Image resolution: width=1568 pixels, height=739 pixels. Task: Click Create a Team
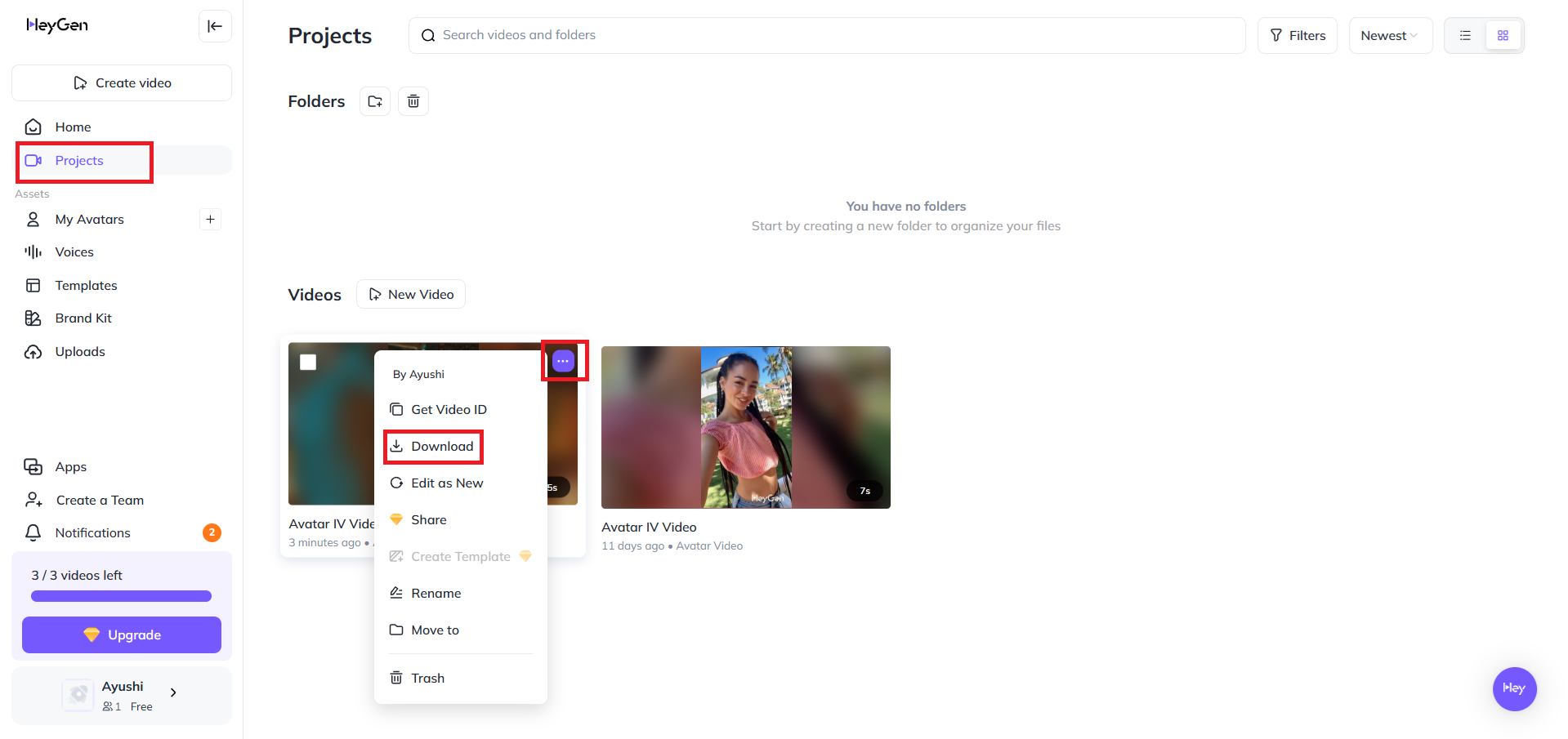click(x=122, y=501)
